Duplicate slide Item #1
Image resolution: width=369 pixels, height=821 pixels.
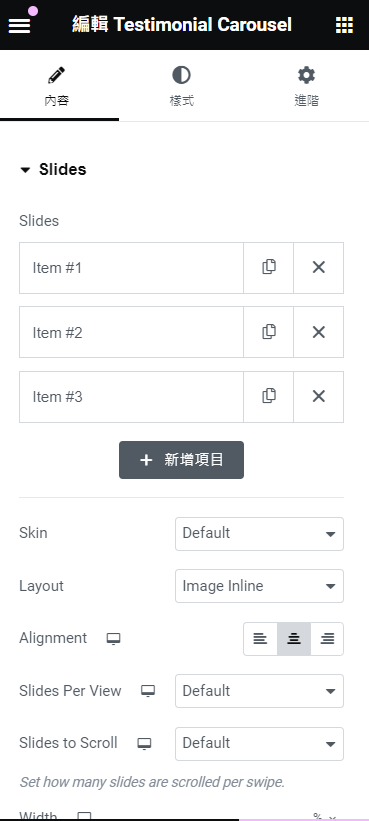coord(269,268)
